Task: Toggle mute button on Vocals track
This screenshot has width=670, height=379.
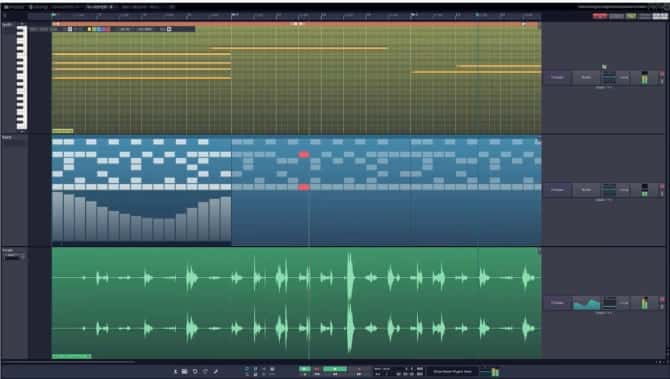Action: (662, 300)
